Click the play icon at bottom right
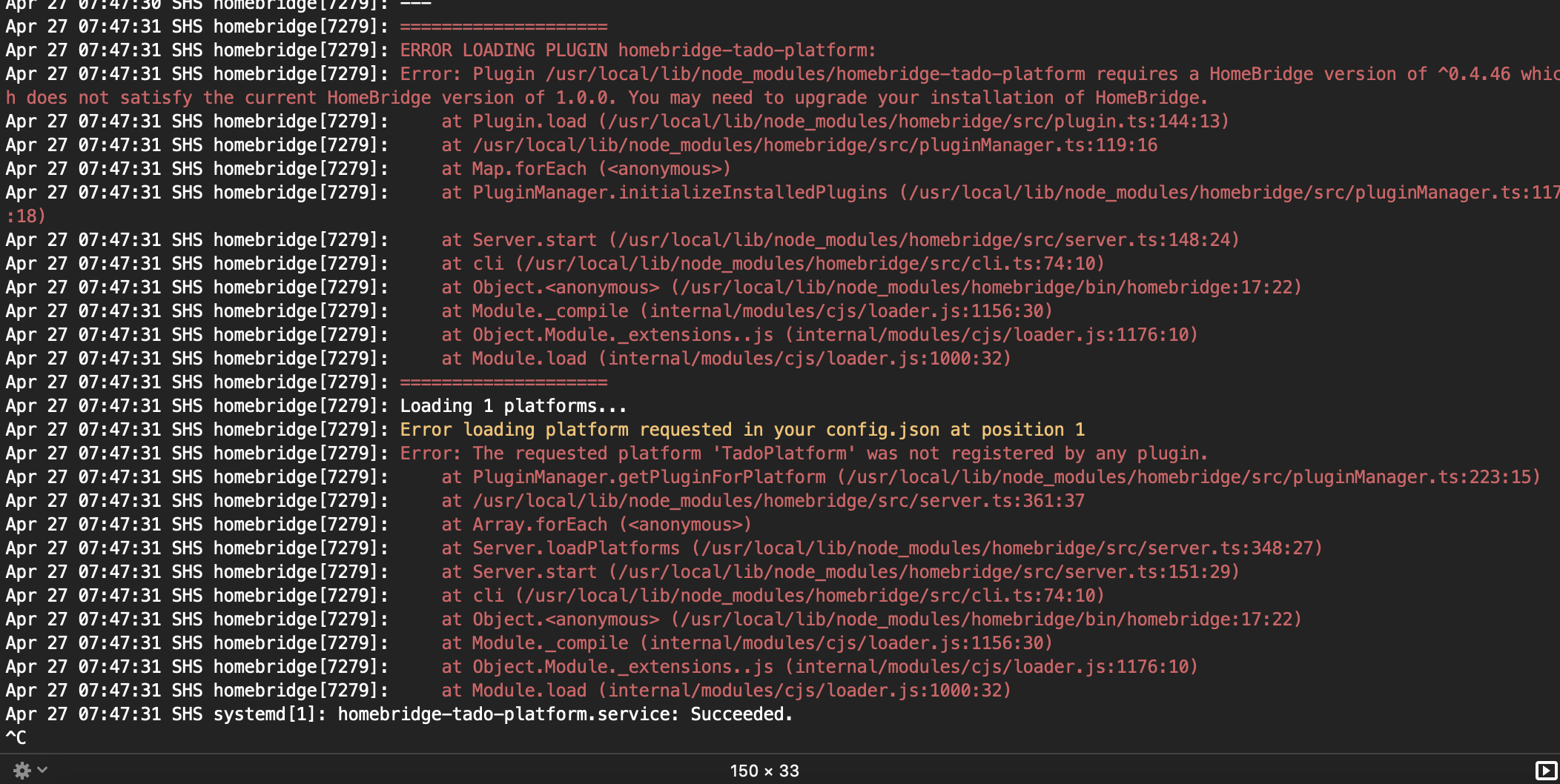 point(1545,771)
